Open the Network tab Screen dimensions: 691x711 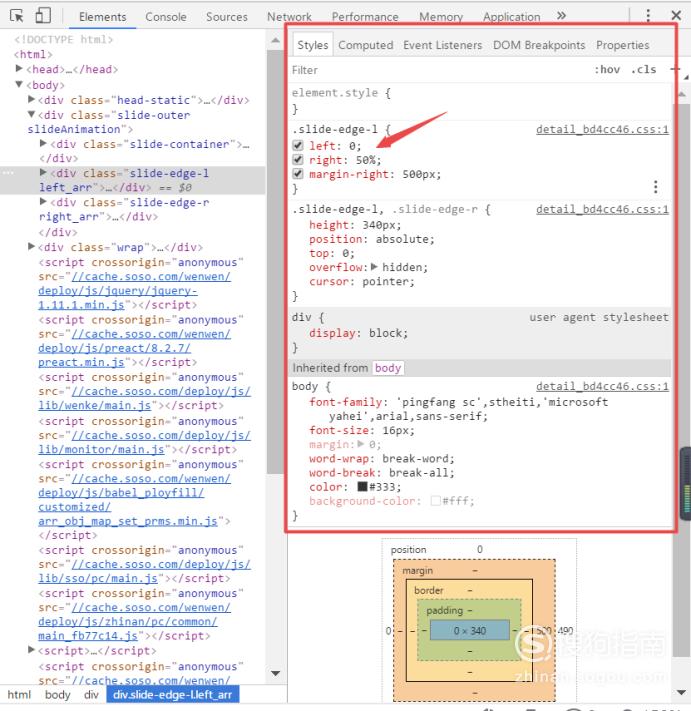point(289,17)
